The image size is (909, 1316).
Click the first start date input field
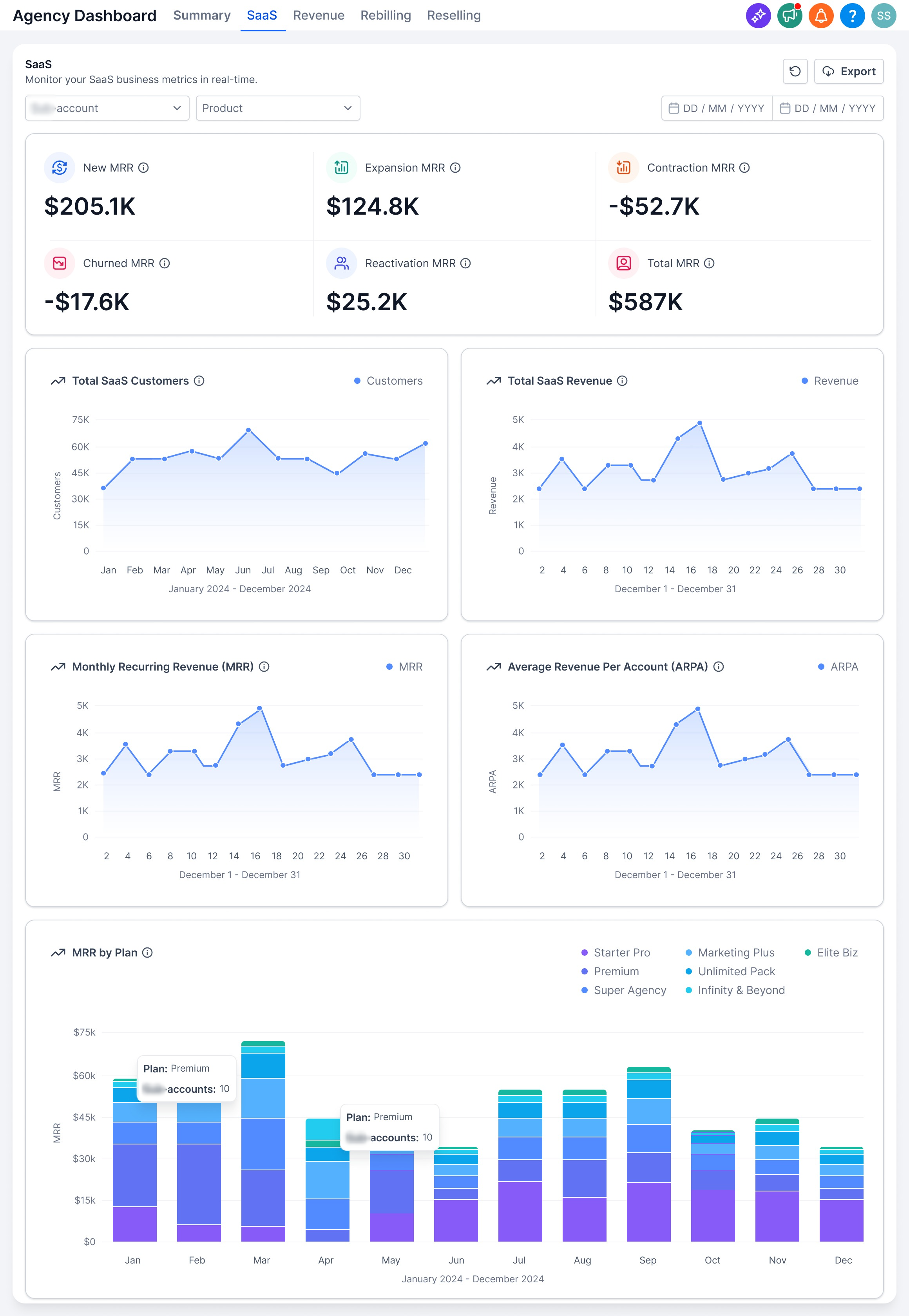click(x=717, y=108)
